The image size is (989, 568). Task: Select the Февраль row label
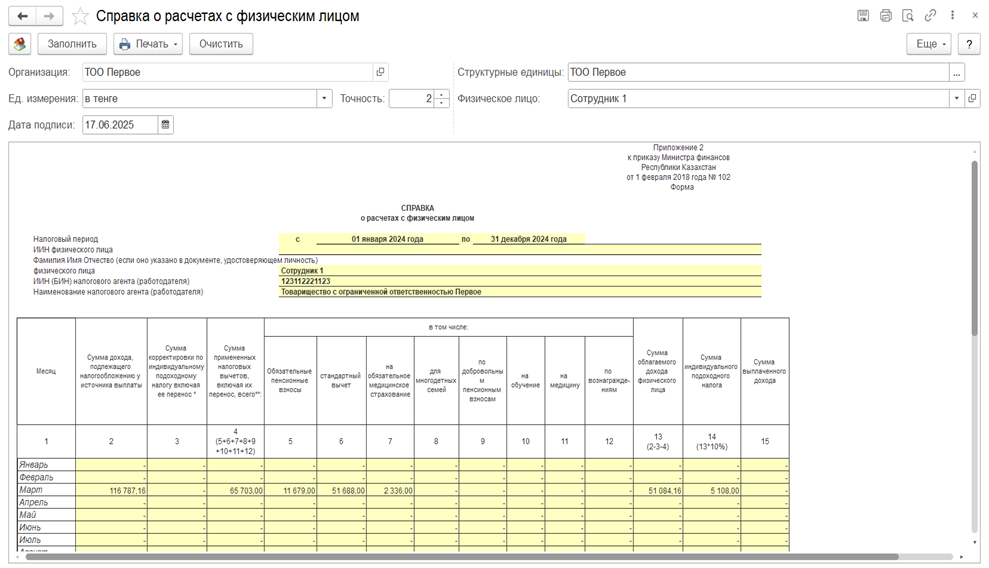(46, 477)
